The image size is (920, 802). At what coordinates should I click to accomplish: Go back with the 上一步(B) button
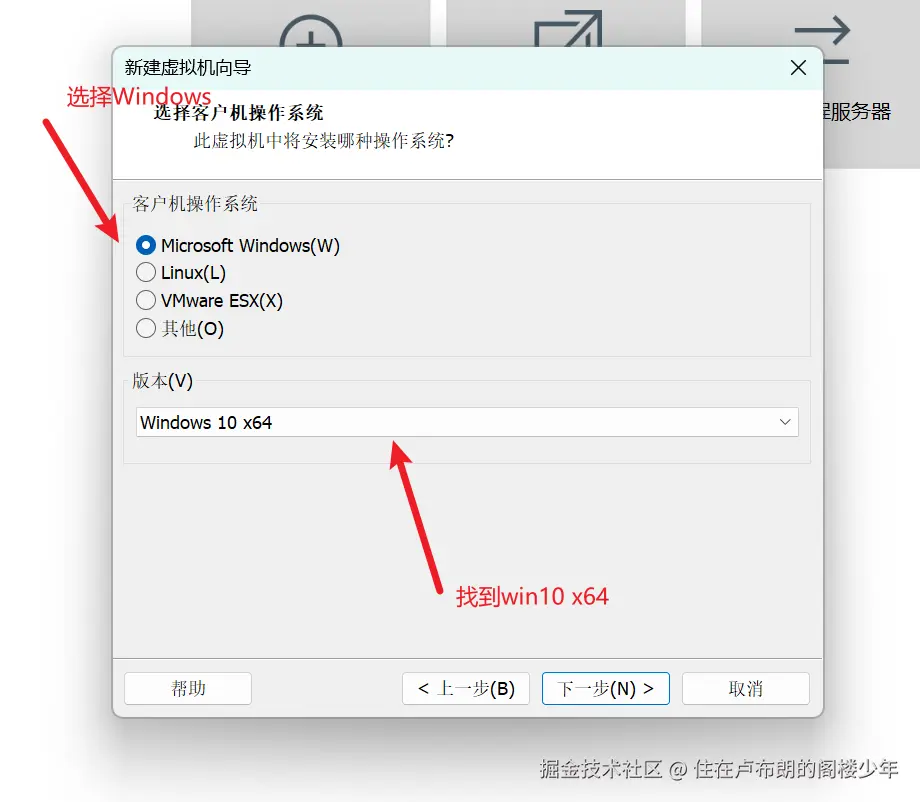466,688
